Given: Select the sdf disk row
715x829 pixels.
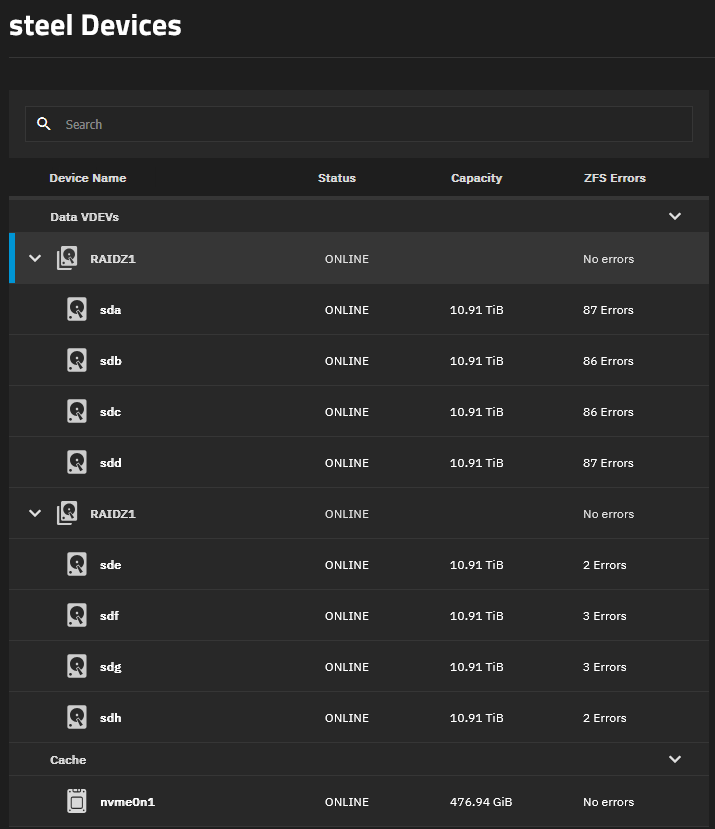Looking at the screenshot, I should 360,616.
